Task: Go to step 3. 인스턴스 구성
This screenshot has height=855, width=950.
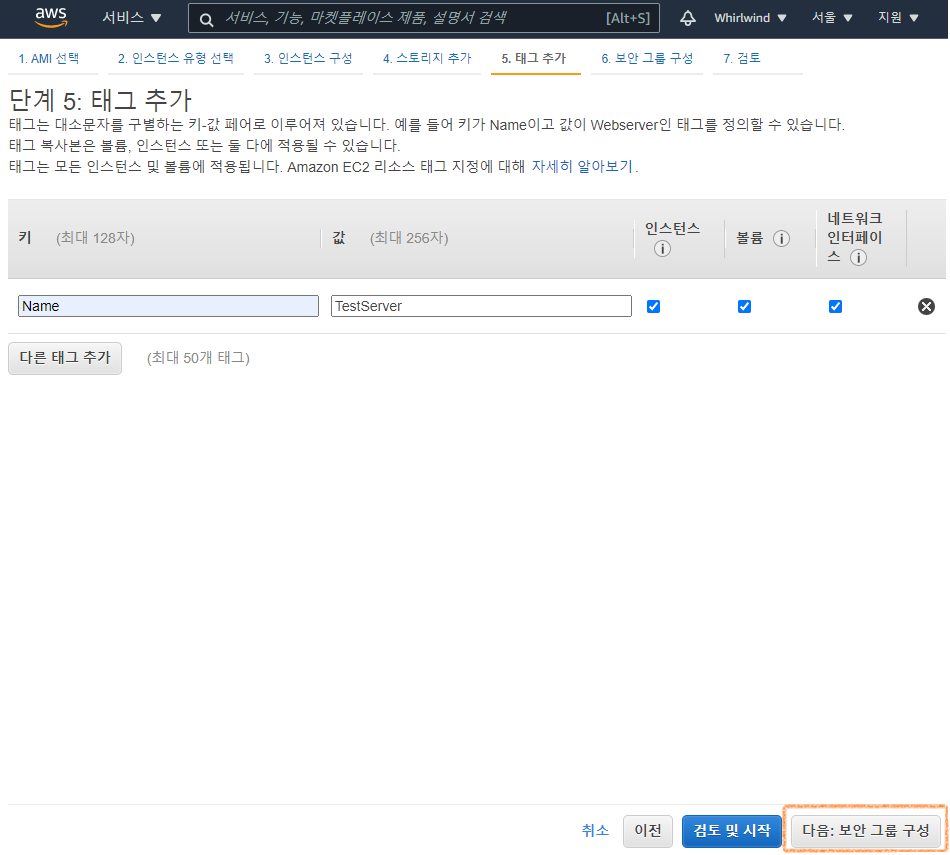Action: click(308, 58)
